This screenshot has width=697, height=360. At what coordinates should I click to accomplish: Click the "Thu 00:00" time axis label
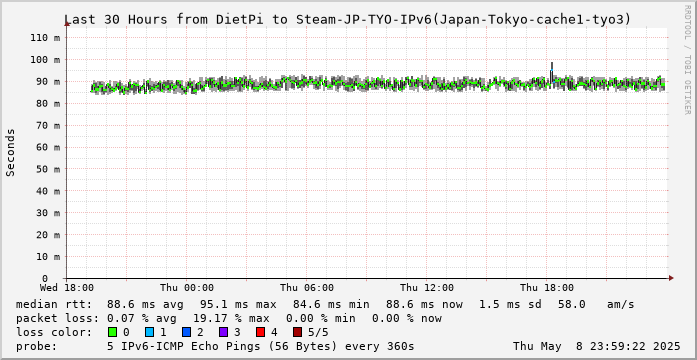click(187, 288)
